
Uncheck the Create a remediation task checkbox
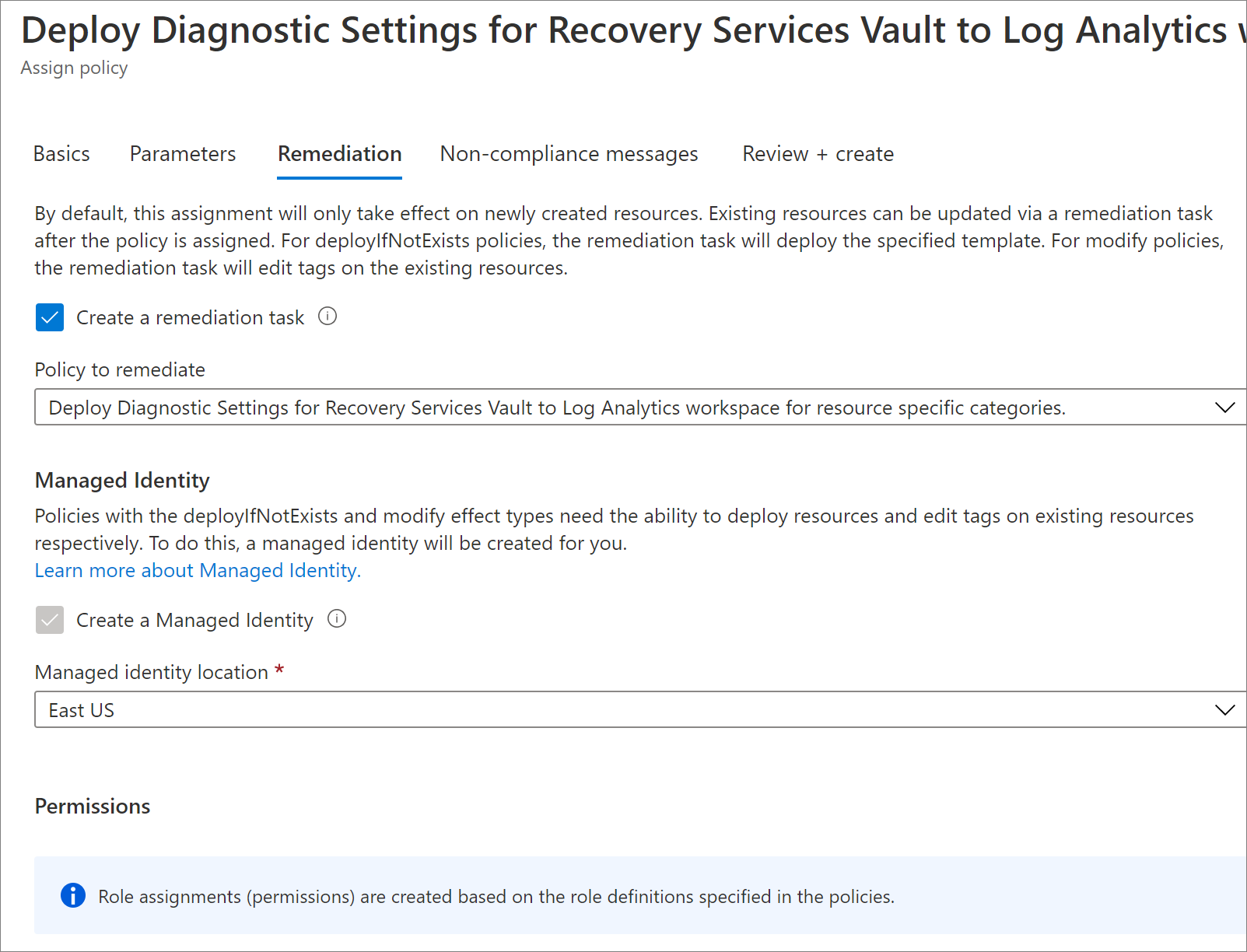[50, 317]
